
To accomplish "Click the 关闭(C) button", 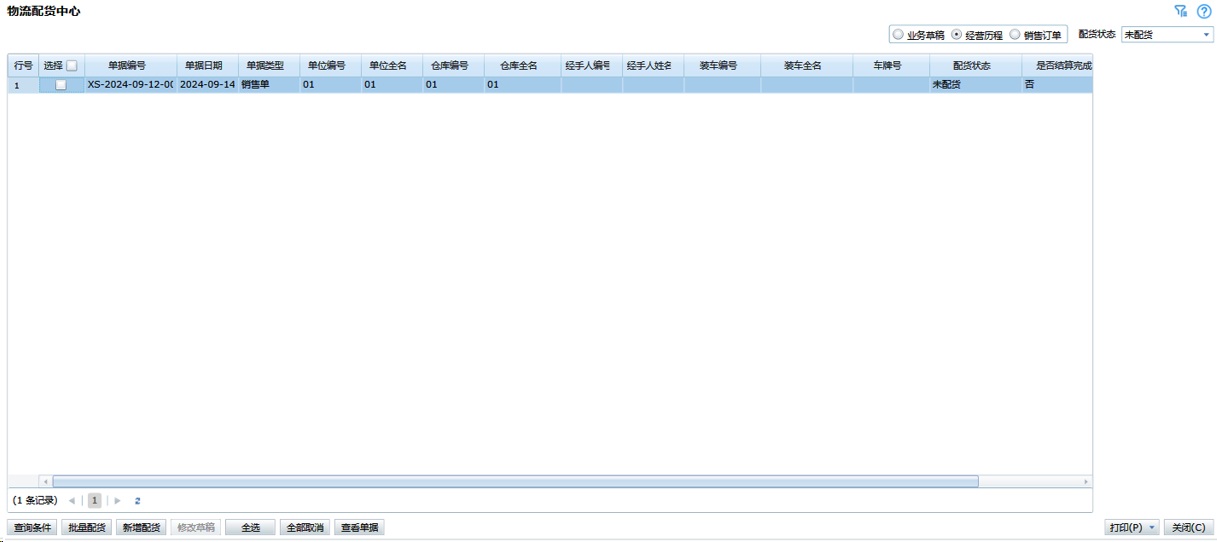I will [x=1189, y=527].
